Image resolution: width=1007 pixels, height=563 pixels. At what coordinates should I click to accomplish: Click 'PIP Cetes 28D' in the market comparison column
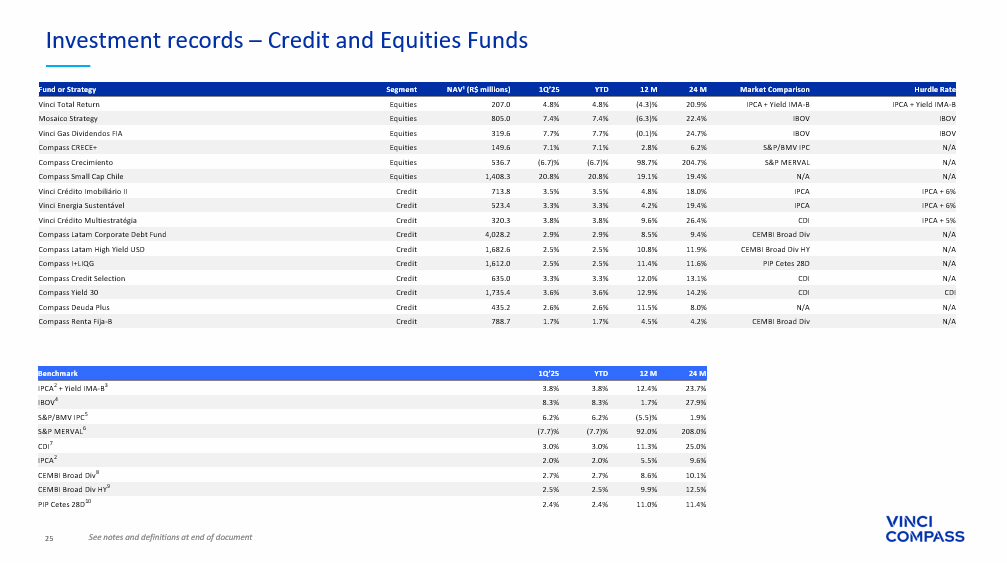point(786,263)
